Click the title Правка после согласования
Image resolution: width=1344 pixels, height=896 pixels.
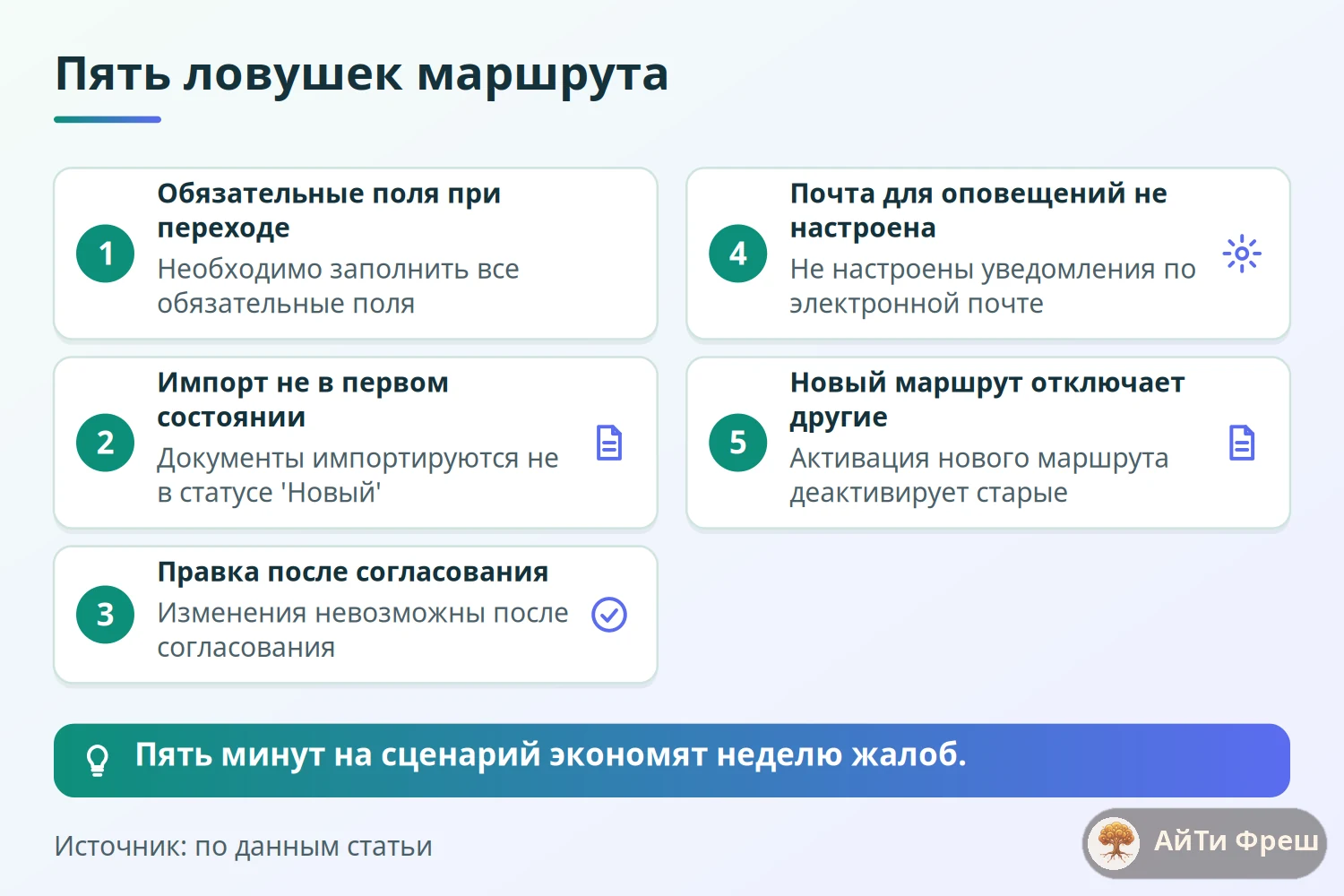click(x=353, y=573)
